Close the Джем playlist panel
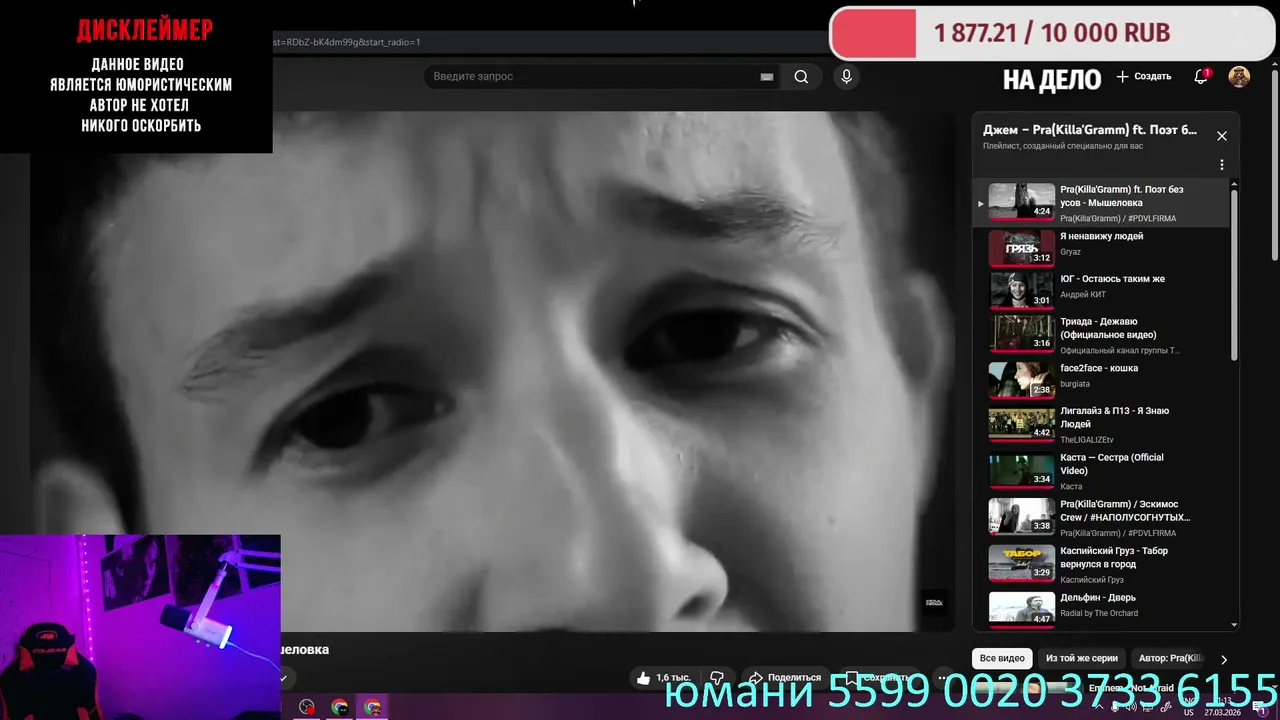 1221,136
